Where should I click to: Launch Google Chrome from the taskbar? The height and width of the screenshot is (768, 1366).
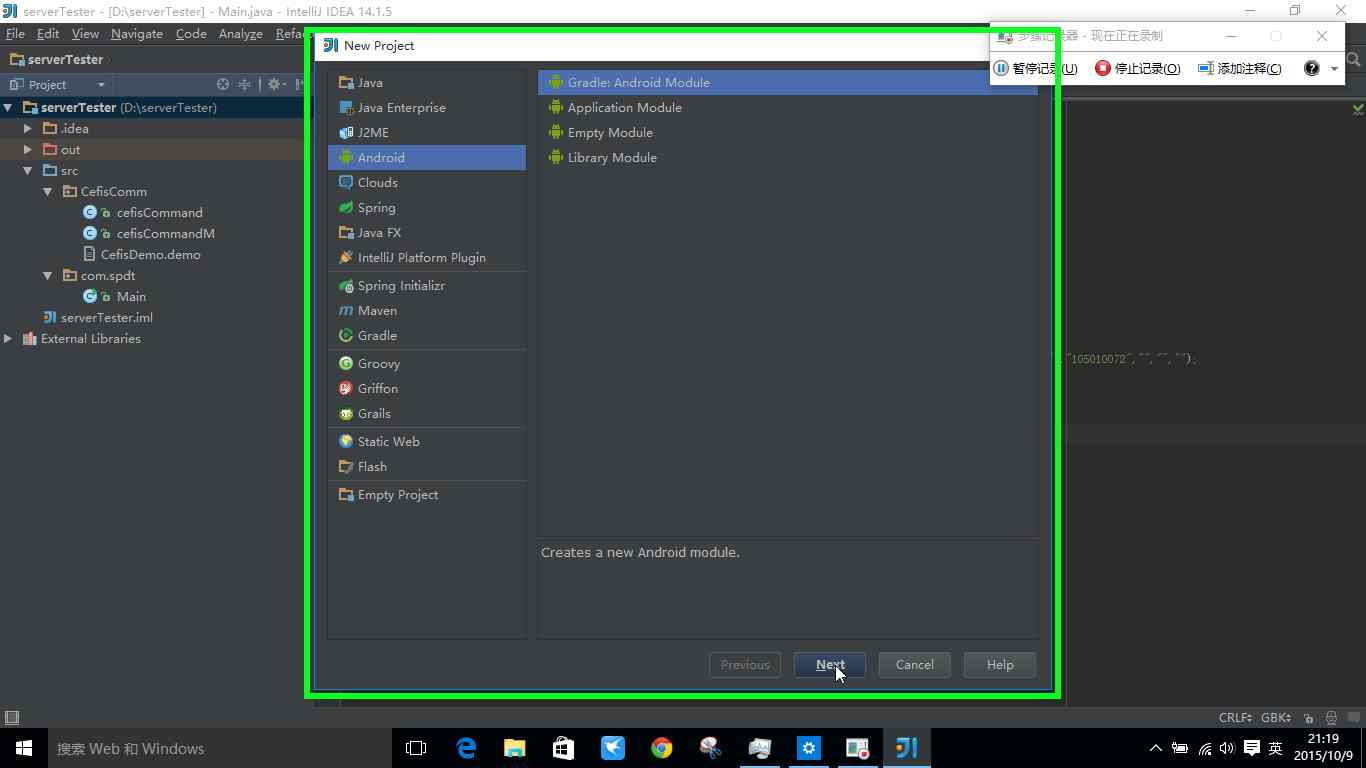pos(661,748)
